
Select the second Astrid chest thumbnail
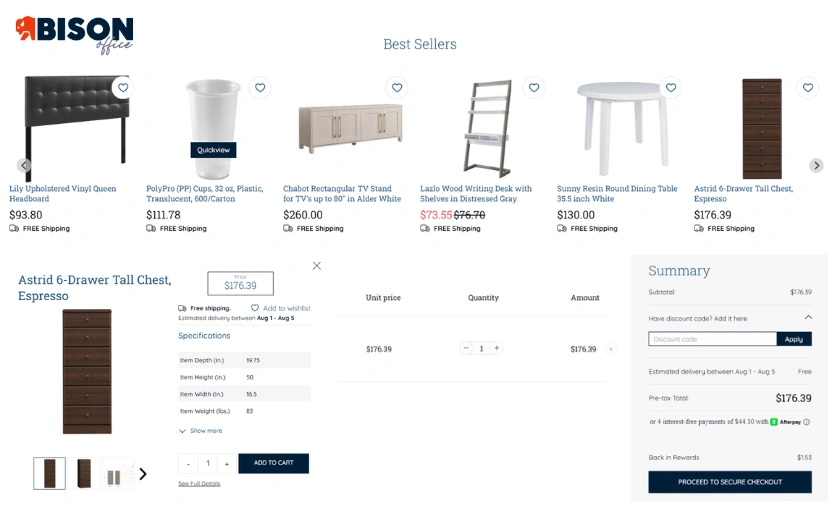[84, 474]
